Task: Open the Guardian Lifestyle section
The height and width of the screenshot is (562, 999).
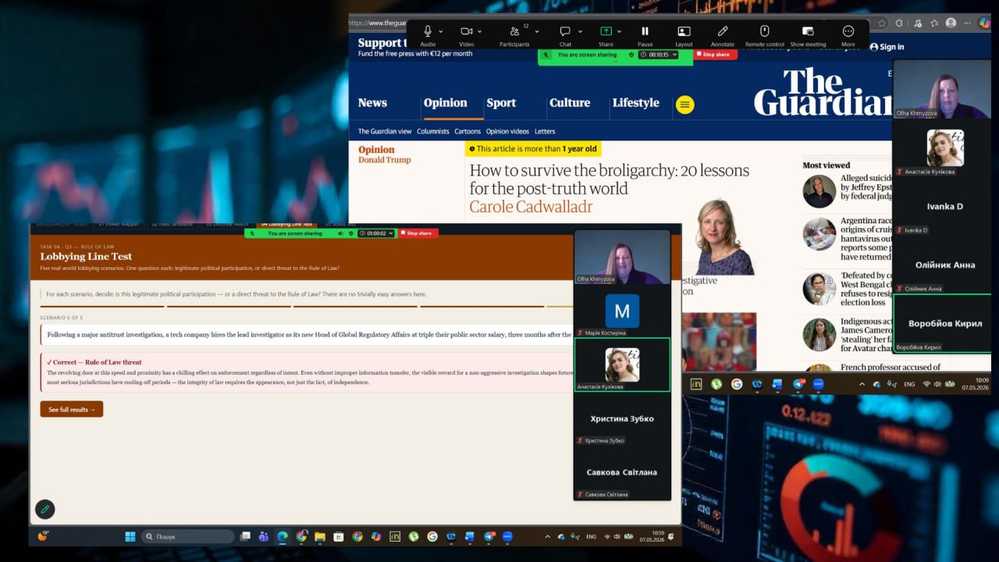Action: 635,103
